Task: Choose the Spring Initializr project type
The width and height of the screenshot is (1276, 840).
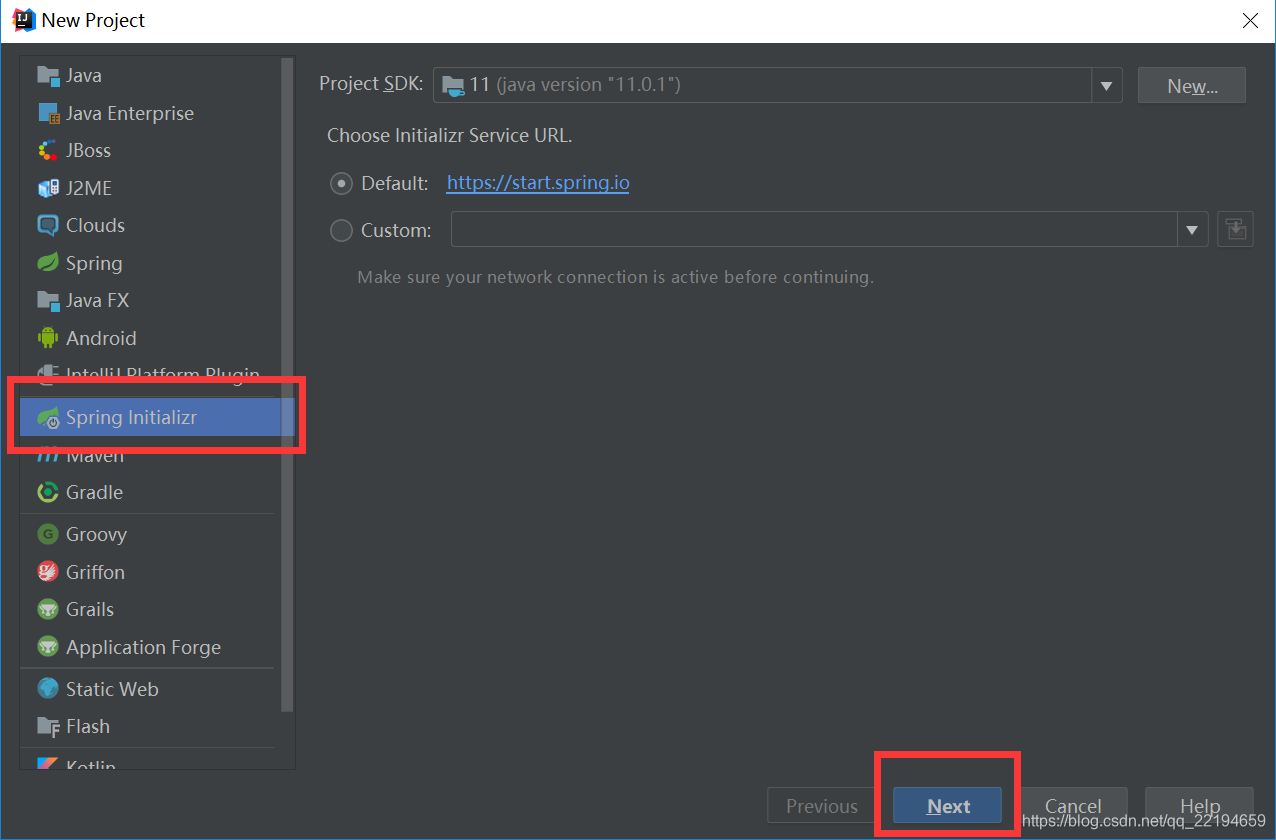Action: (157, 418)
